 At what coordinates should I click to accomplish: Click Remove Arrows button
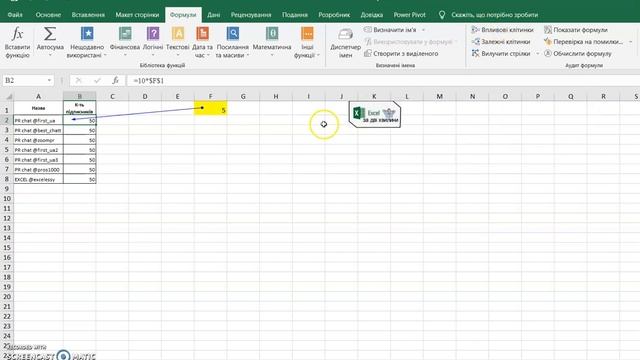tap(501, 53)
